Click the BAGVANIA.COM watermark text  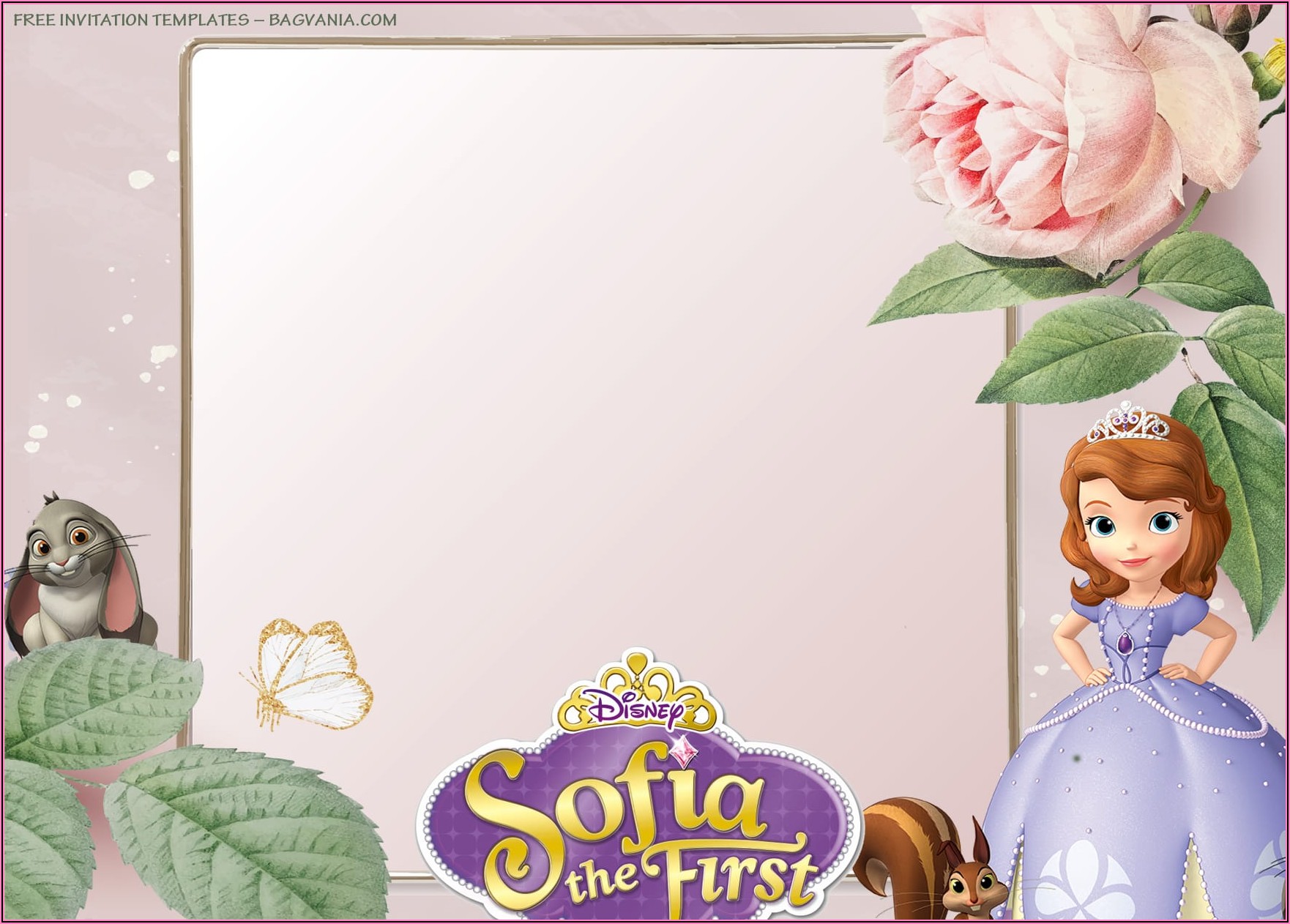point(332,20)
